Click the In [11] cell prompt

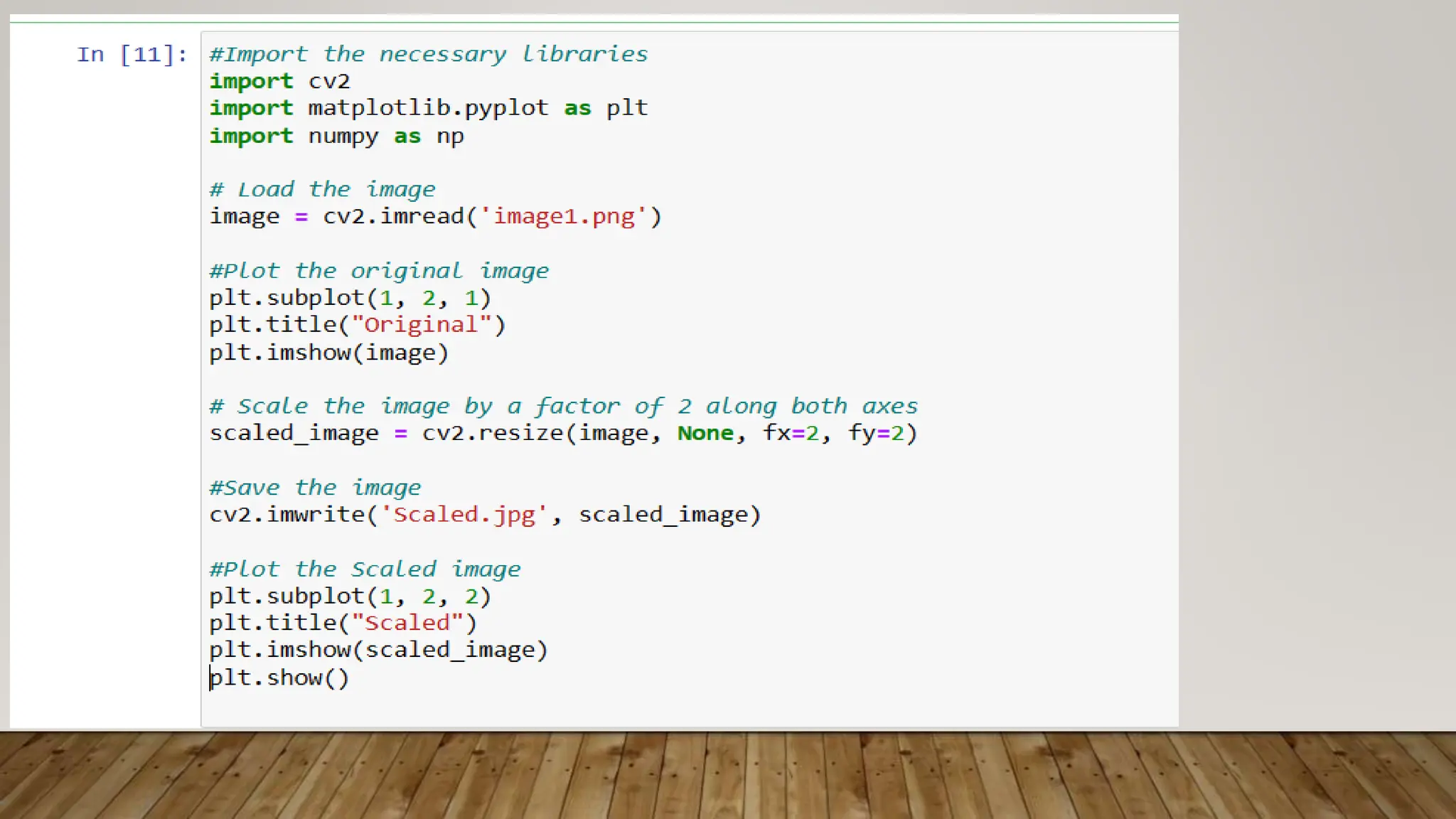tap(132, 55)
